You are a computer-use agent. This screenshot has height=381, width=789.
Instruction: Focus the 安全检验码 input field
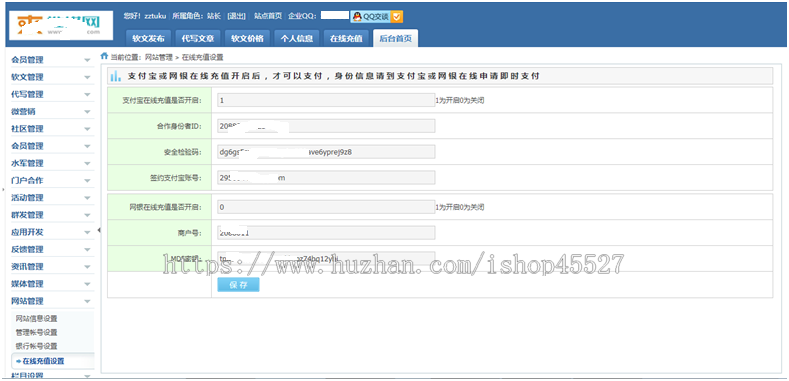click(326, 152)
